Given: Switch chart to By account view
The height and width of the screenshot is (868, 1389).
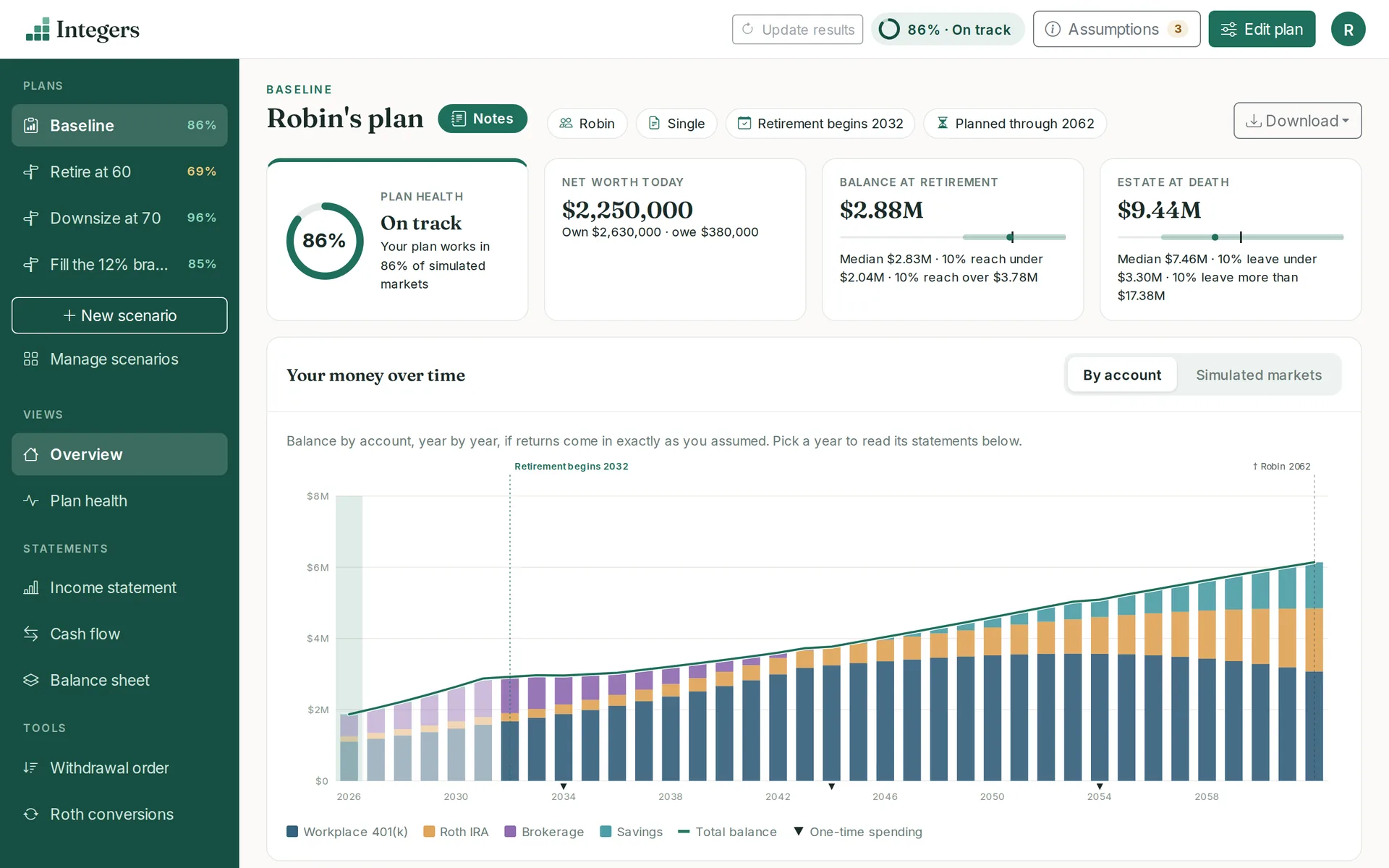Looking at the screenshot, I should tap(1122, 375).
